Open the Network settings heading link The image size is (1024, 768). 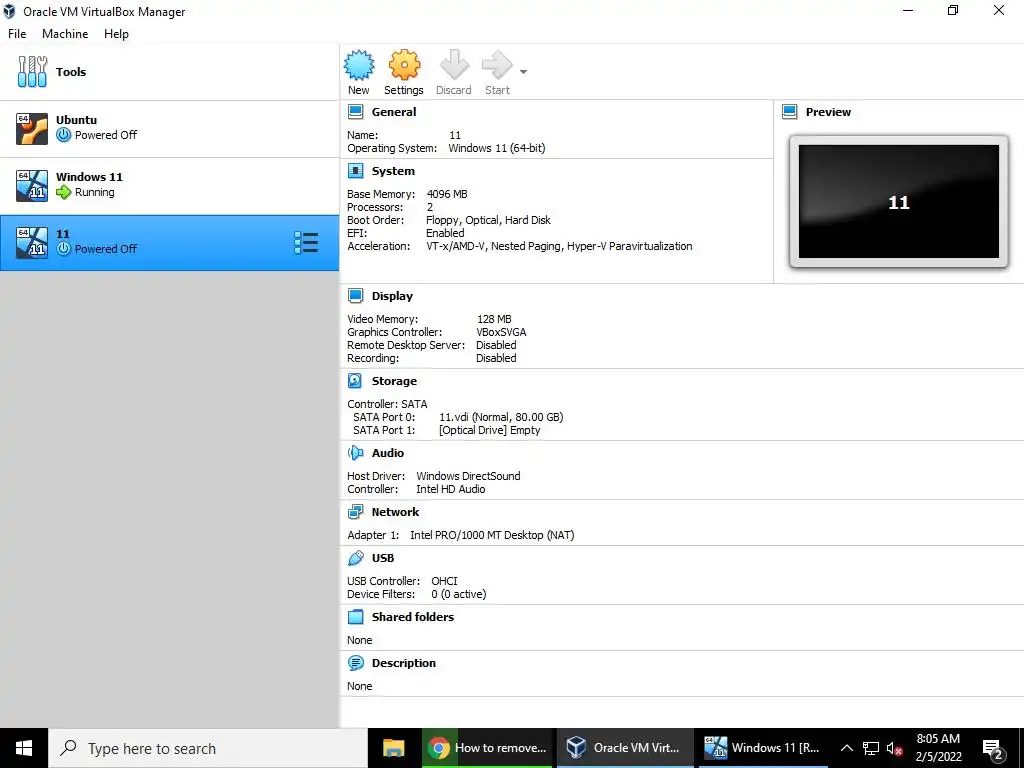click(x=395, y=512)
